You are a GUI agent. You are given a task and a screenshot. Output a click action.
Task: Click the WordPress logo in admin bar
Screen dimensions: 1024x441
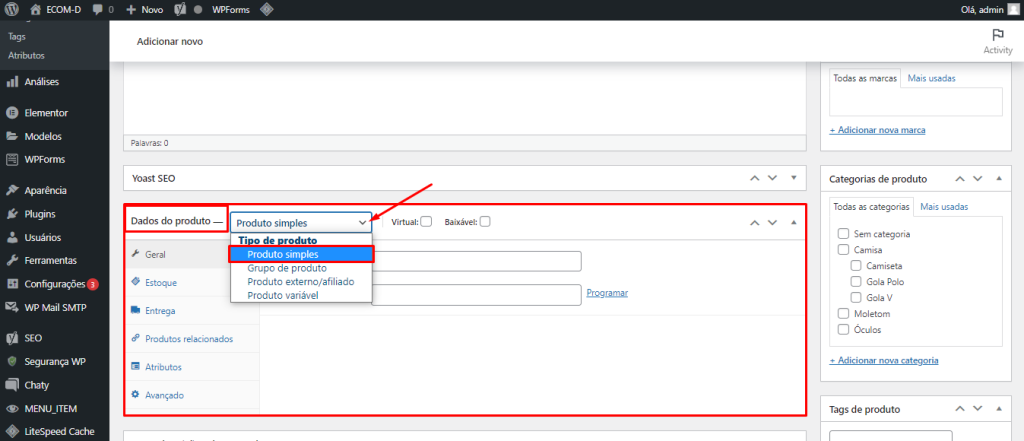click(11, 10)
